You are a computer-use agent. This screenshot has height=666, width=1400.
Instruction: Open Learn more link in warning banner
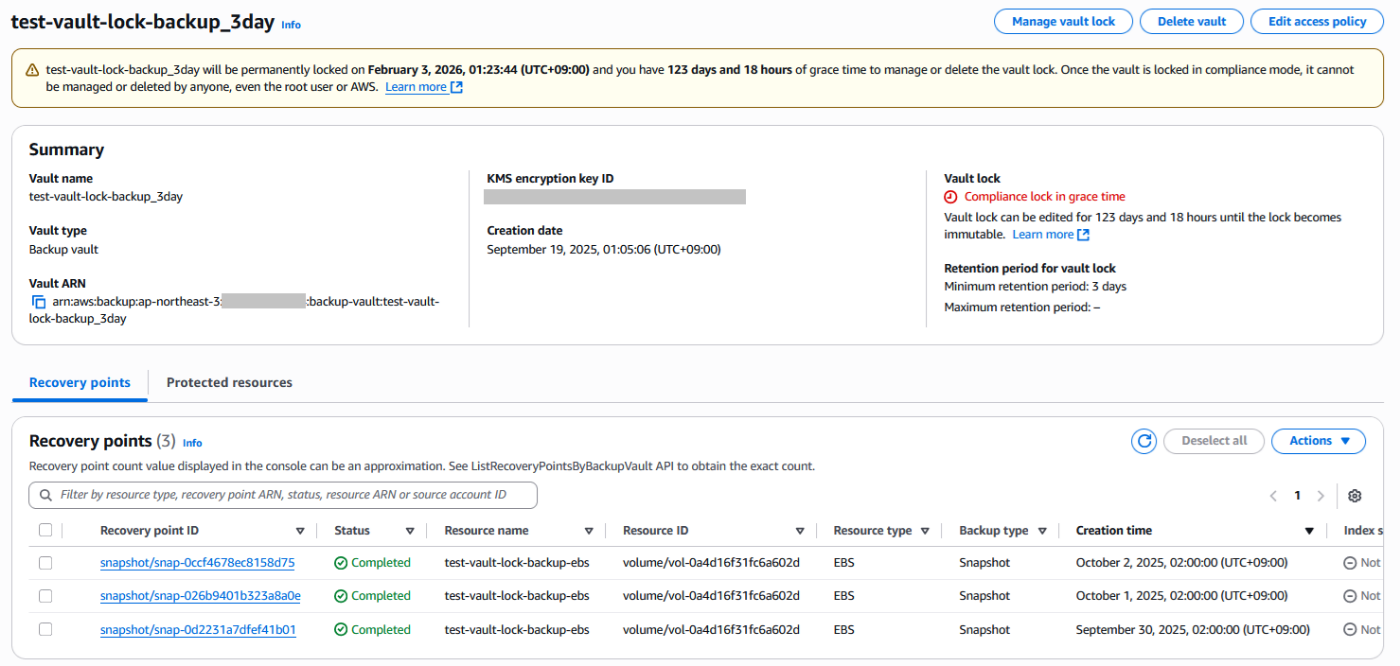click(x=424, y=87)
